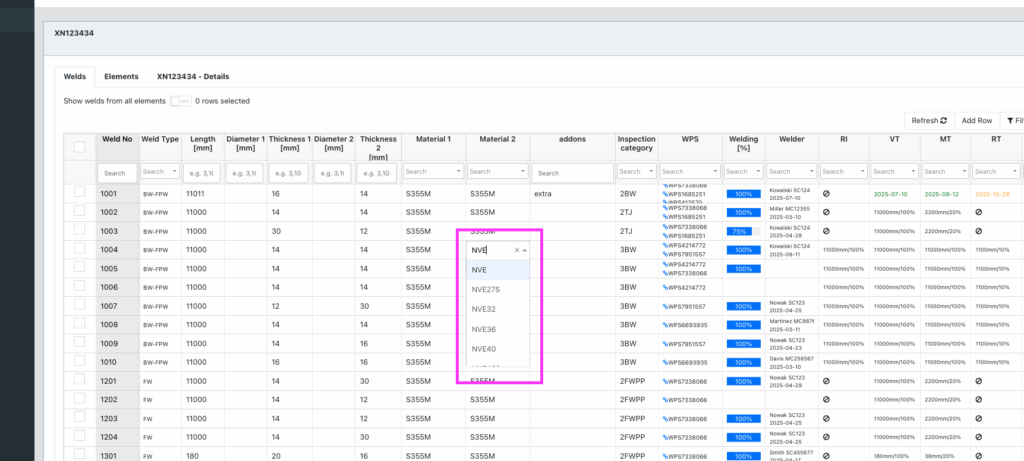Click the RI not-applicable icon in row 1001
Image resolution: width=1024 pixels, height=461 pixels.
pyautogui.click(x=826, y=192)
